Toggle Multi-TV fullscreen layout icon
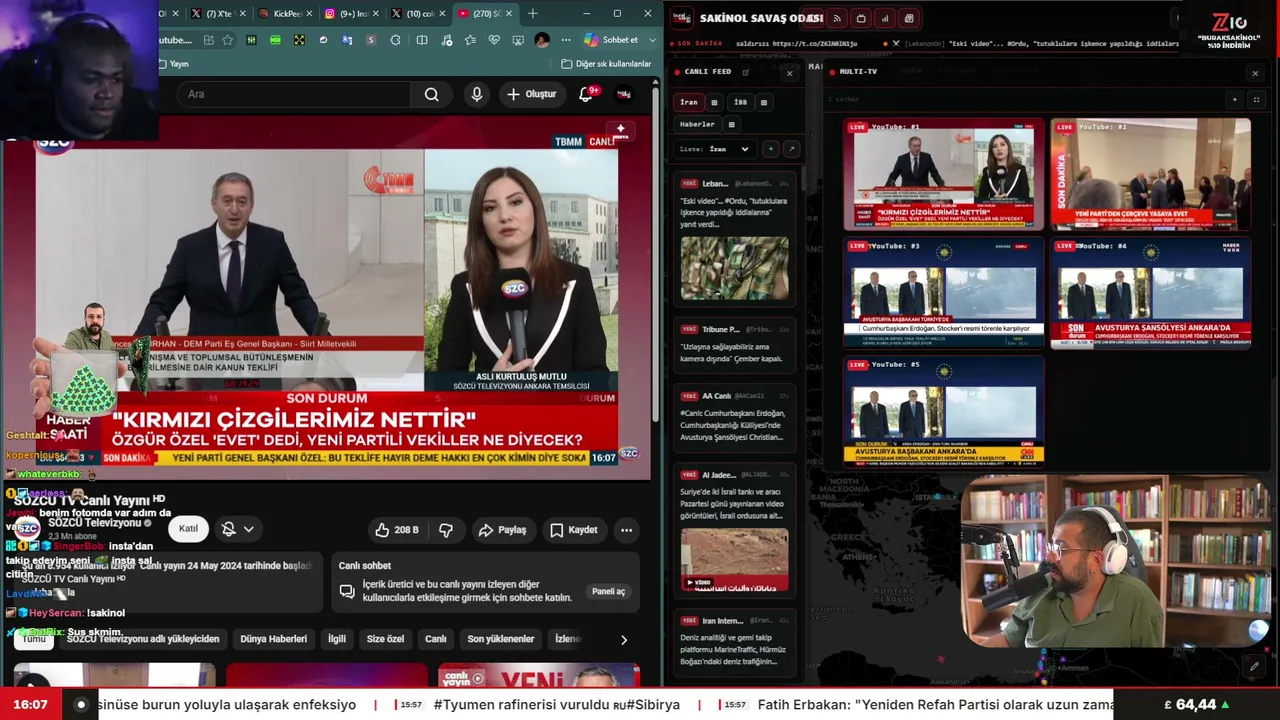This screenshot has height=720, width=1280. pos(1256,100)
